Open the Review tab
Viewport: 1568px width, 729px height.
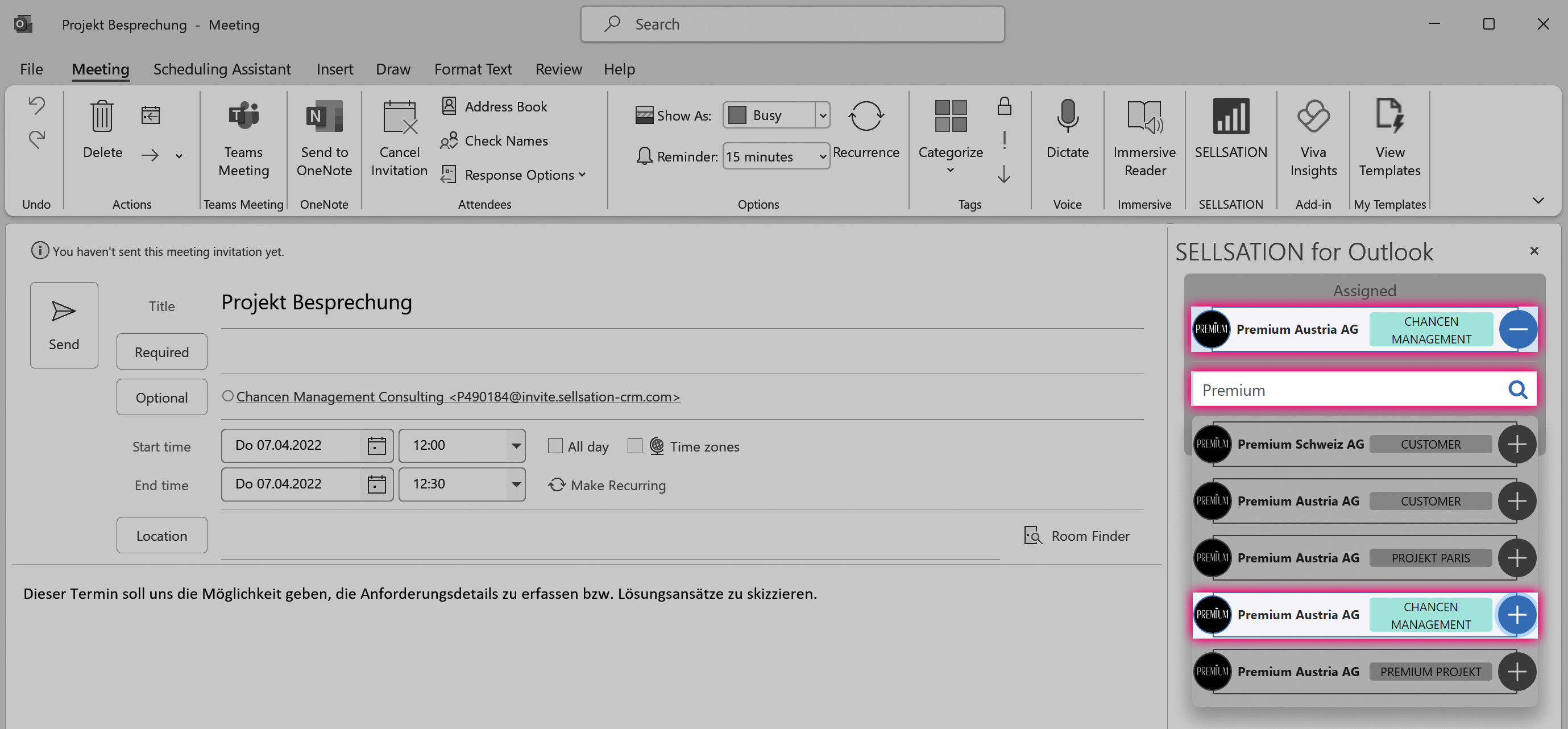559,69
